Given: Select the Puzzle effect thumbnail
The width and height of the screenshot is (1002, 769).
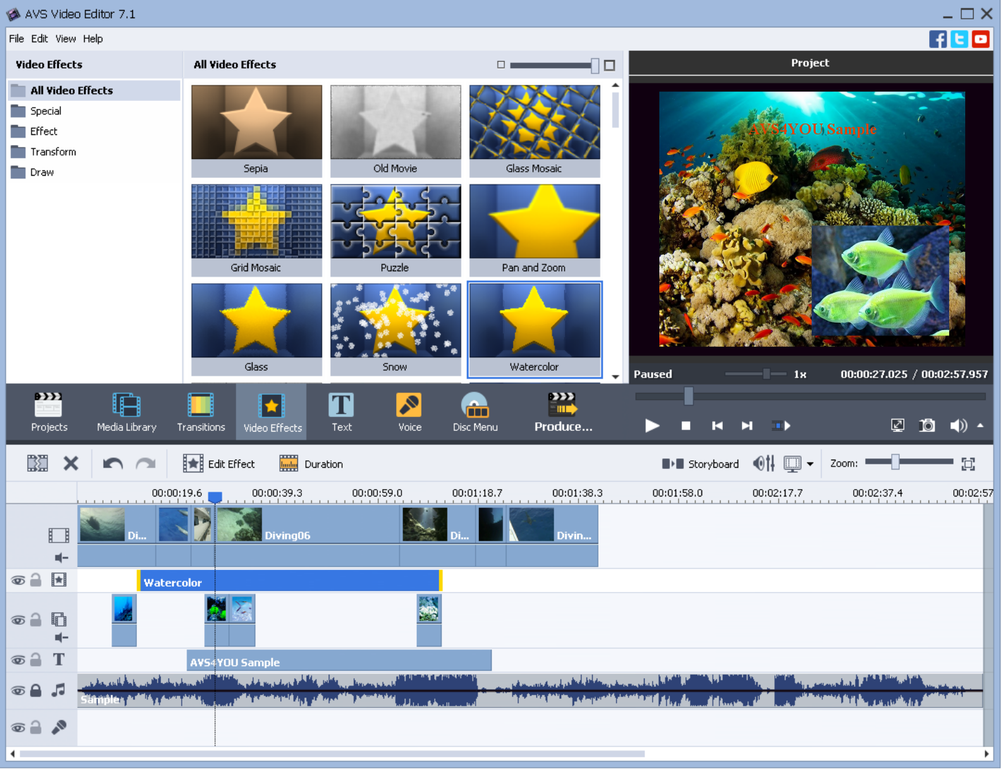Looking at the screenshot, I should click(396, 230).
